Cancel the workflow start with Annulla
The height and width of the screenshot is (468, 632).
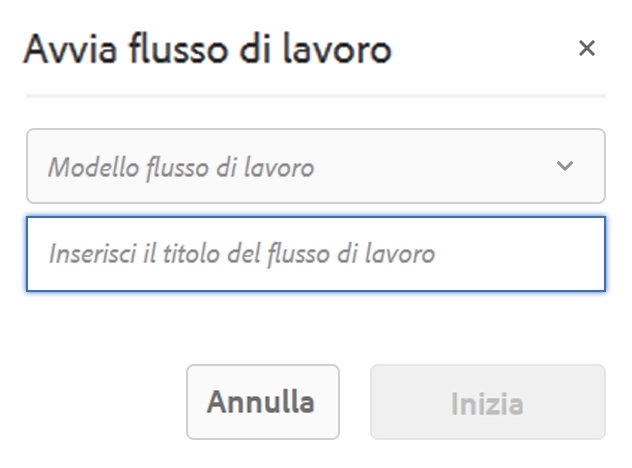pos(263,402)
